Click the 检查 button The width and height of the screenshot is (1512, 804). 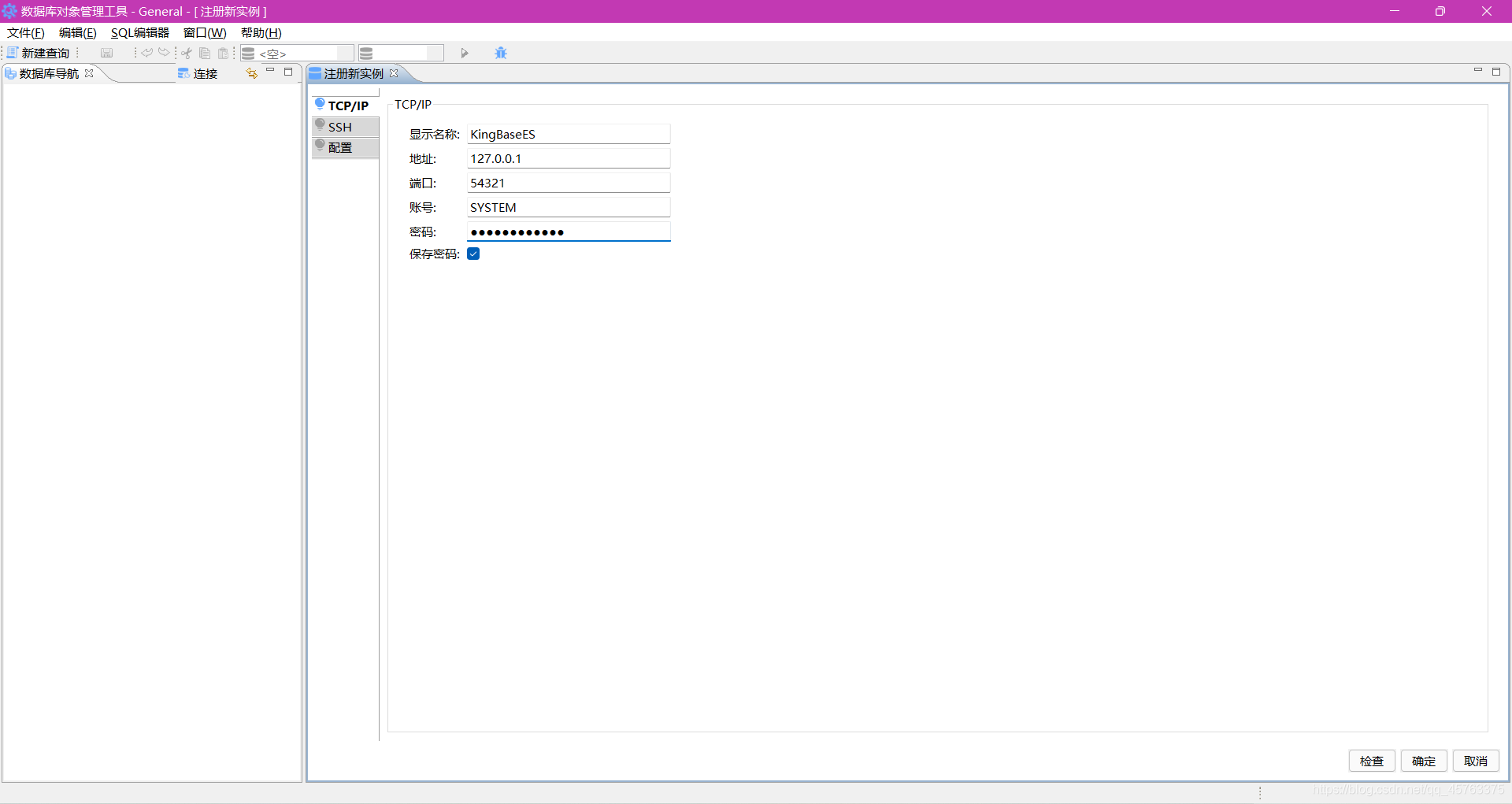(x=1372, y=761)
